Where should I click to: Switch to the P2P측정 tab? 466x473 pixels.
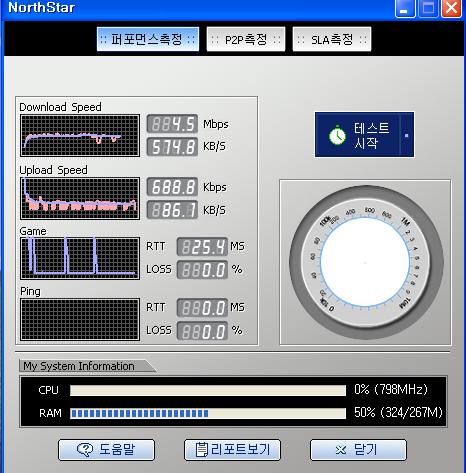[x=246, y=39]
